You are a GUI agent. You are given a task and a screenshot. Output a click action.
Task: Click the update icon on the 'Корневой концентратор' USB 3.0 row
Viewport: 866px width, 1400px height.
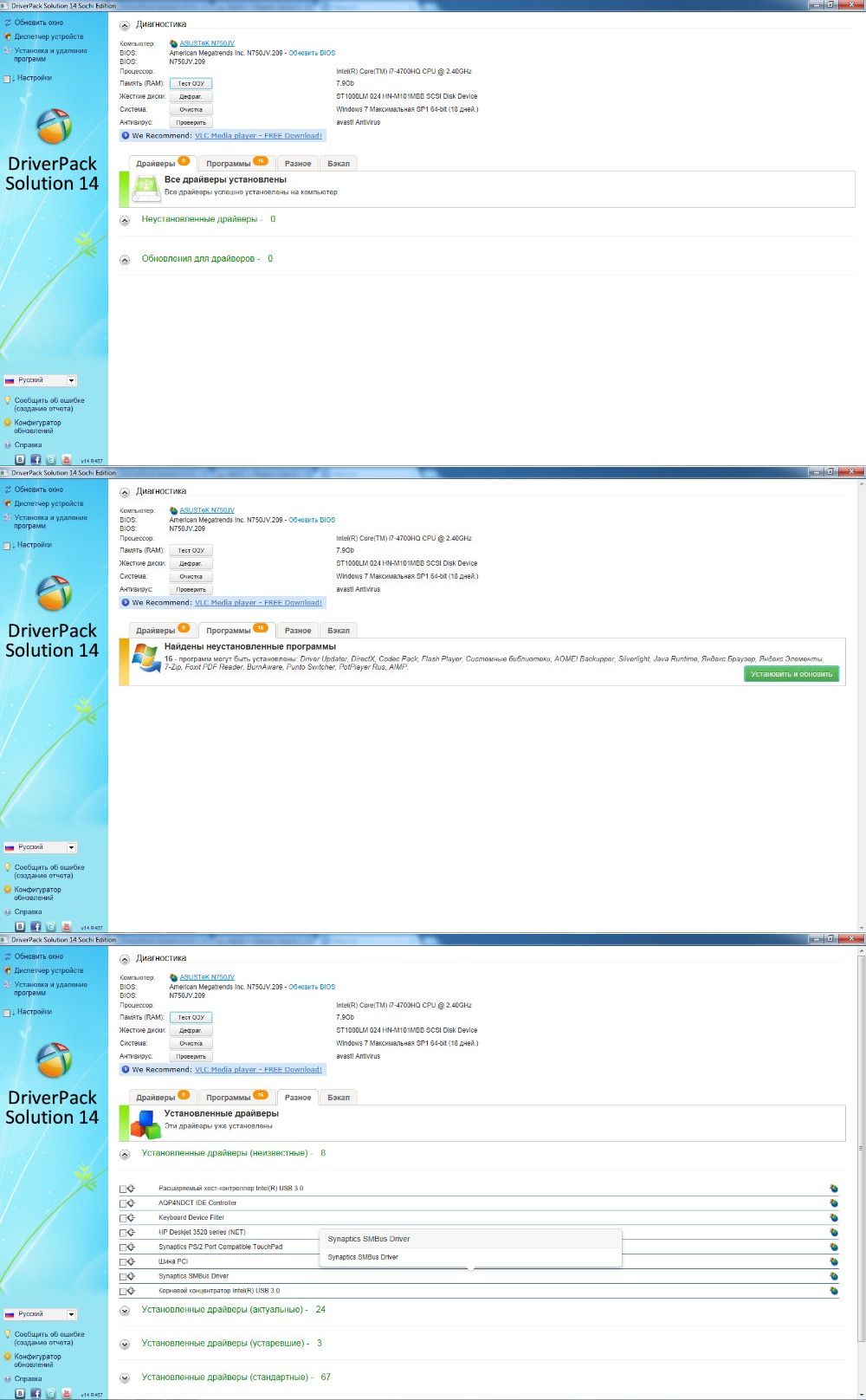click(833, 1291)
